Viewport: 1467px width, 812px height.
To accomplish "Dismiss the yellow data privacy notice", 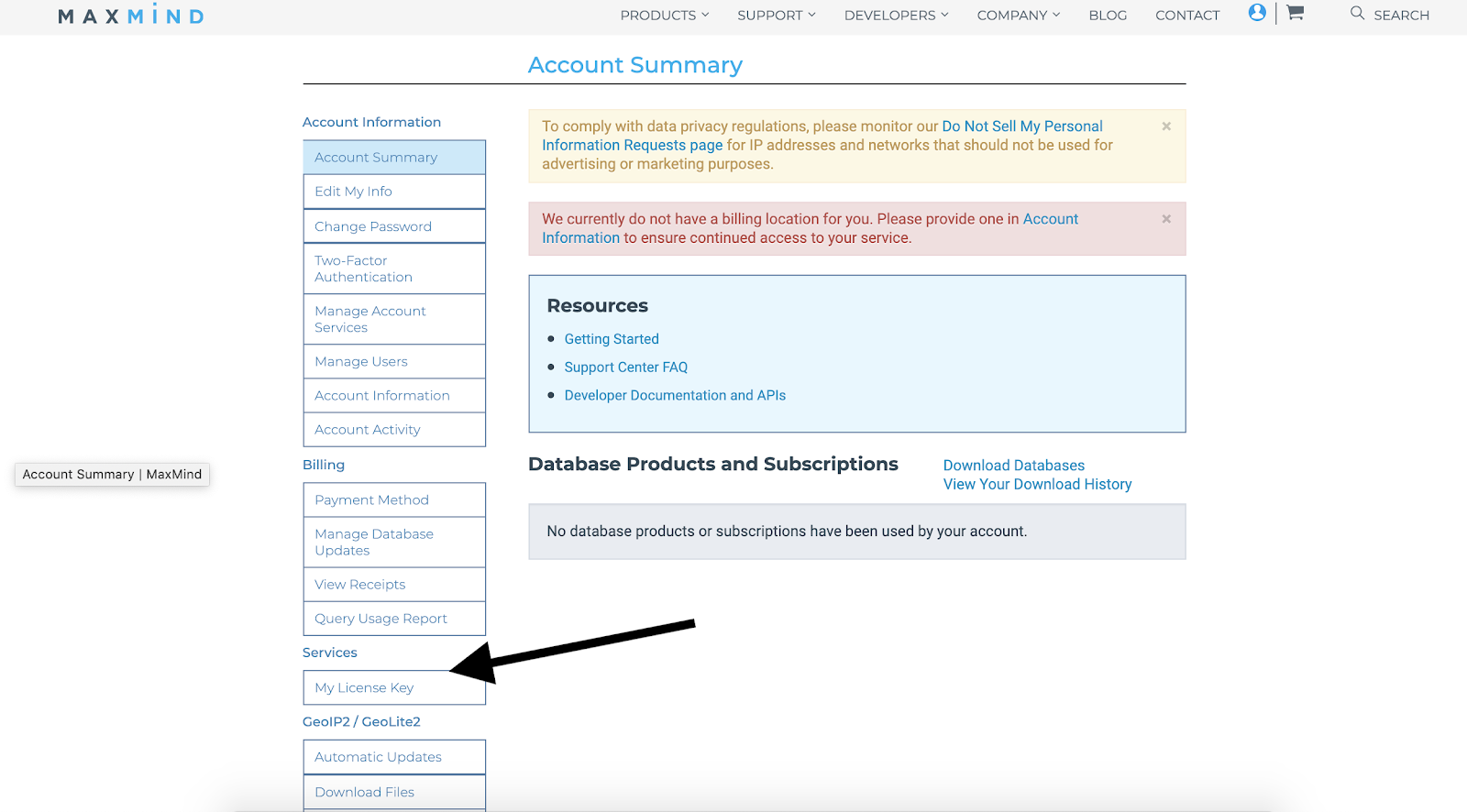I will (x=1166, y=126).
